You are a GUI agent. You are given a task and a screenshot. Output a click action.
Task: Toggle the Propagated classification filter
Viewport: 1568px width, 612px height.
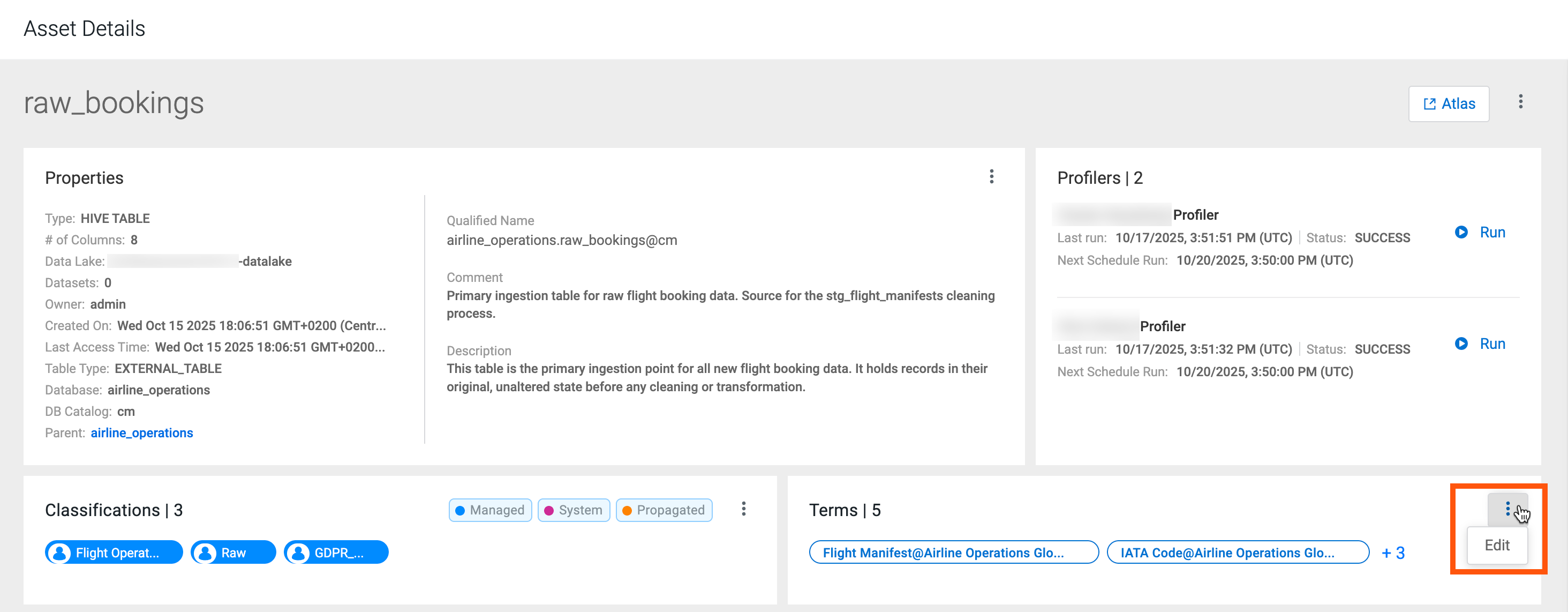point(664,510)
